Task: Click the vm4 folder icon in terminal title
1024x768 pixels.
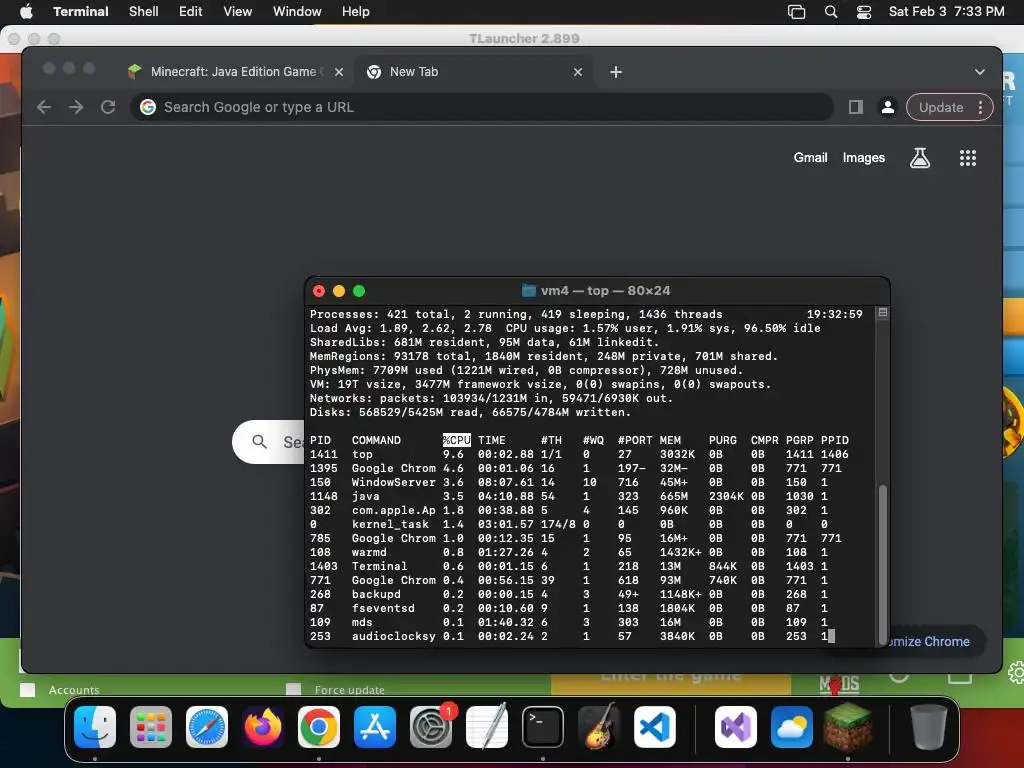Action: [529, 291]
